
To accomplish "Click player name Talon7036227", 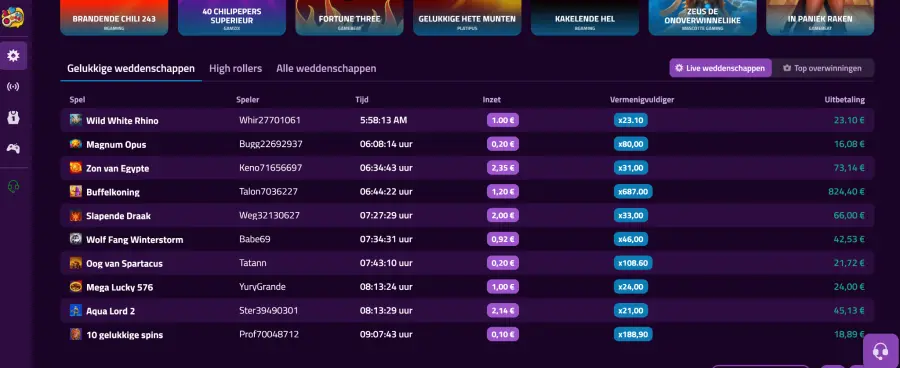I will [268, 192].
